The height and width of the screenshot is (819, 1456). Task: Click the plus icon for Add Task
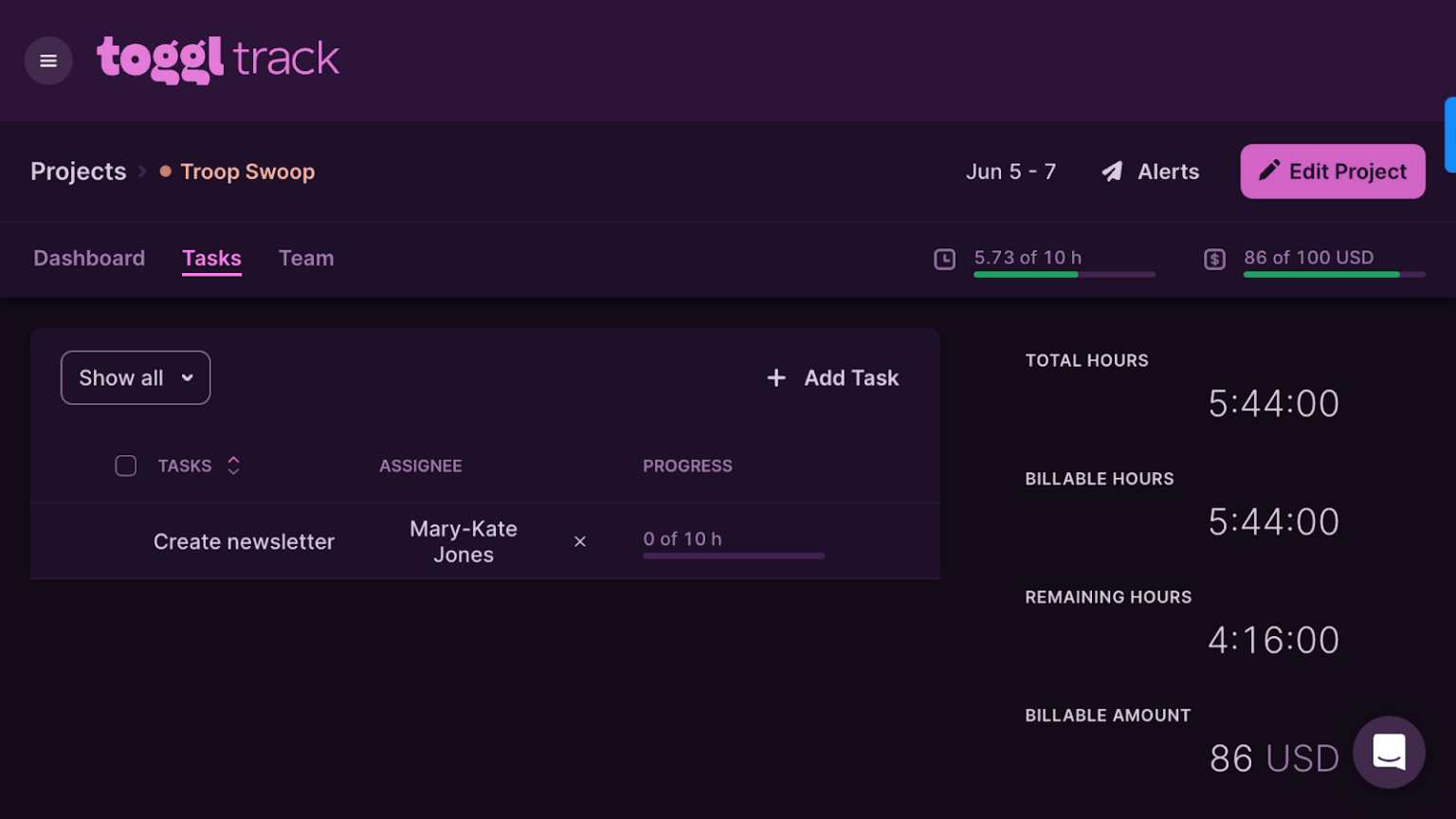click(776, 378)
